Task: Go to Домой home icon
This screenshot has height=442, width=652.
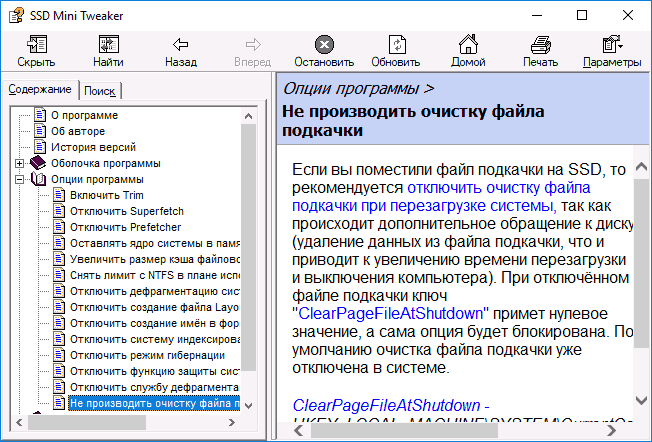Action: [x=468, y=44]
